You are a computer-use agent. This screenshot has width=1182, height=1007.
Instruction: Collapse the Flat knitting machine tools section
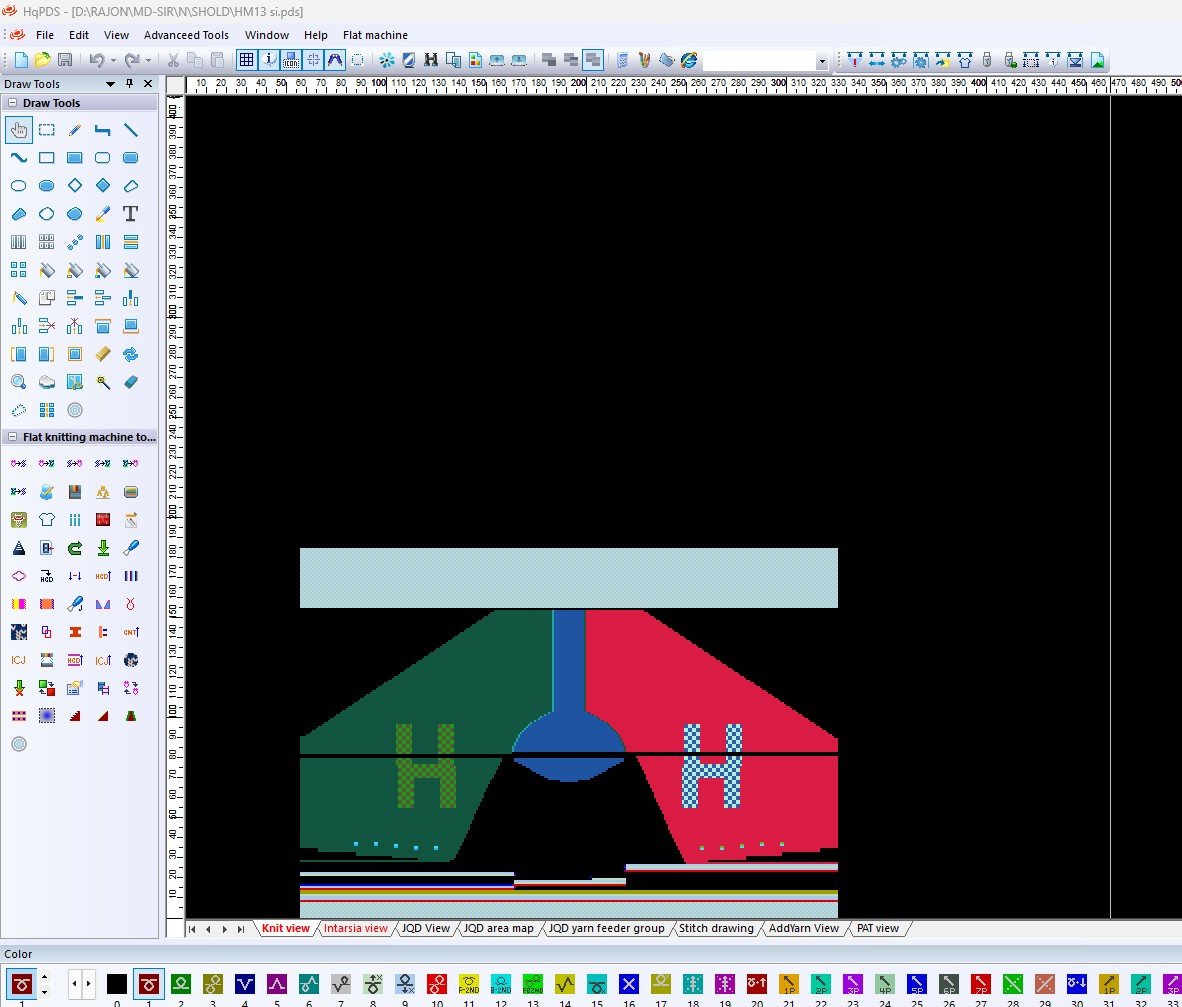[x=13, y=437]
